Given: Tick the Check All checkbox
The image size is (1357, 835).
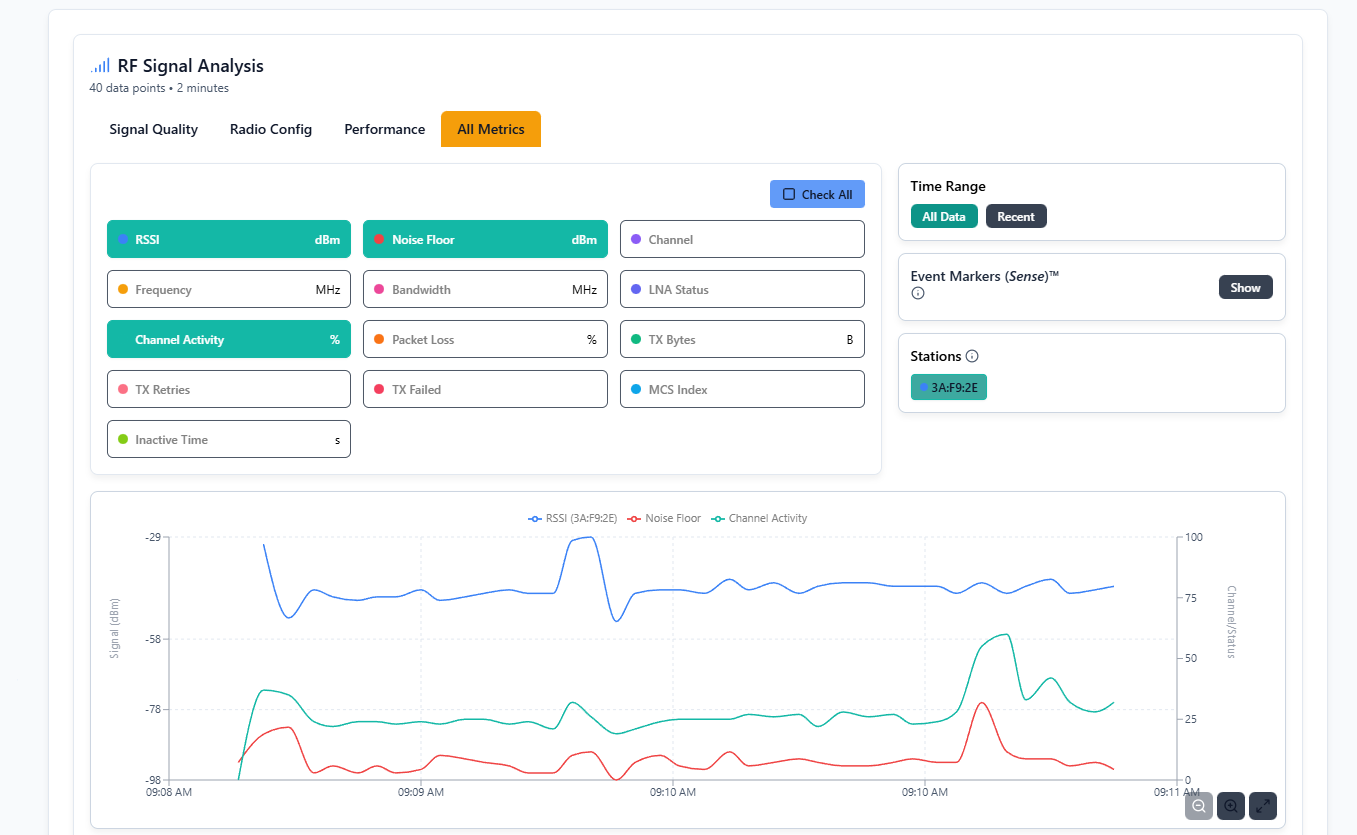Looking at the screenshot, I should pyautogui.click(x=789, y=194).
